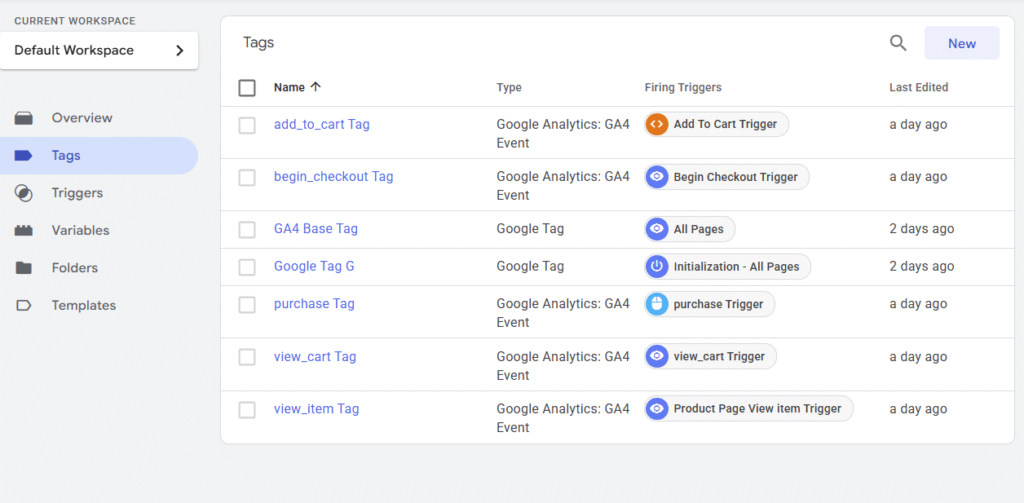
Task: Click the search magnifier icon in Tags
Action: [898, 43]
